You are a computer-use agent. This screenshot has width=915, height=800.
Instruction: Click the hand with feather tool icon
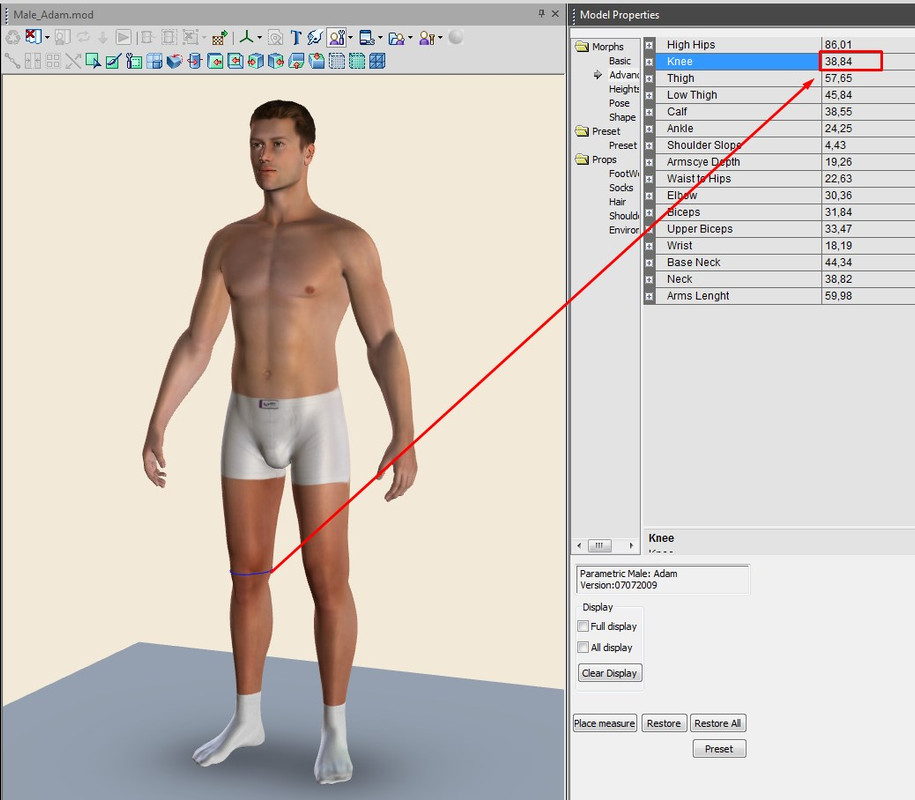[x=315, y=37]
